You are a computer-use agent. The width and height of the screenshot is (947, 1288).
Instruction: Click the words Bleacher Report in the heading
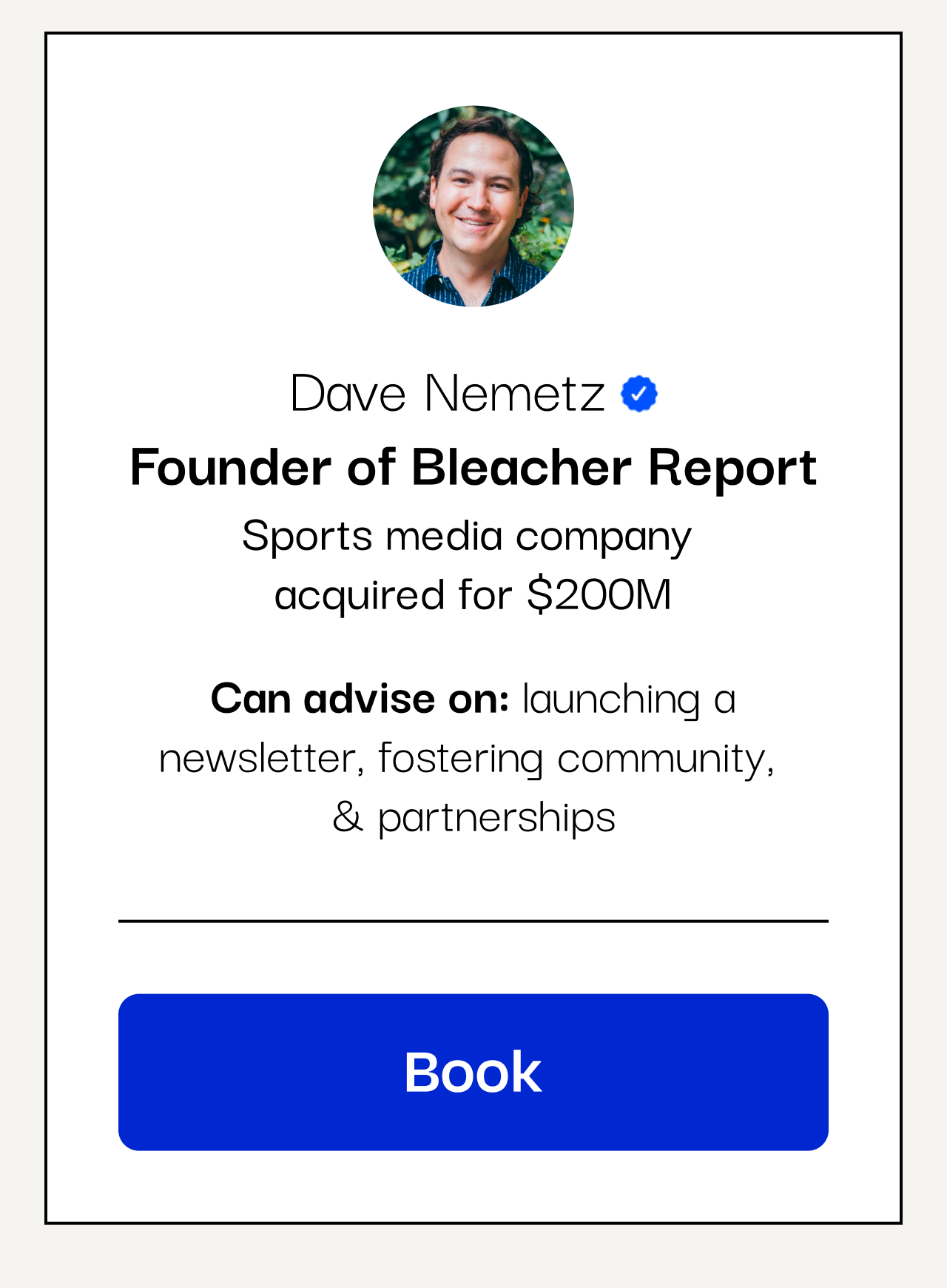[614, 468]
